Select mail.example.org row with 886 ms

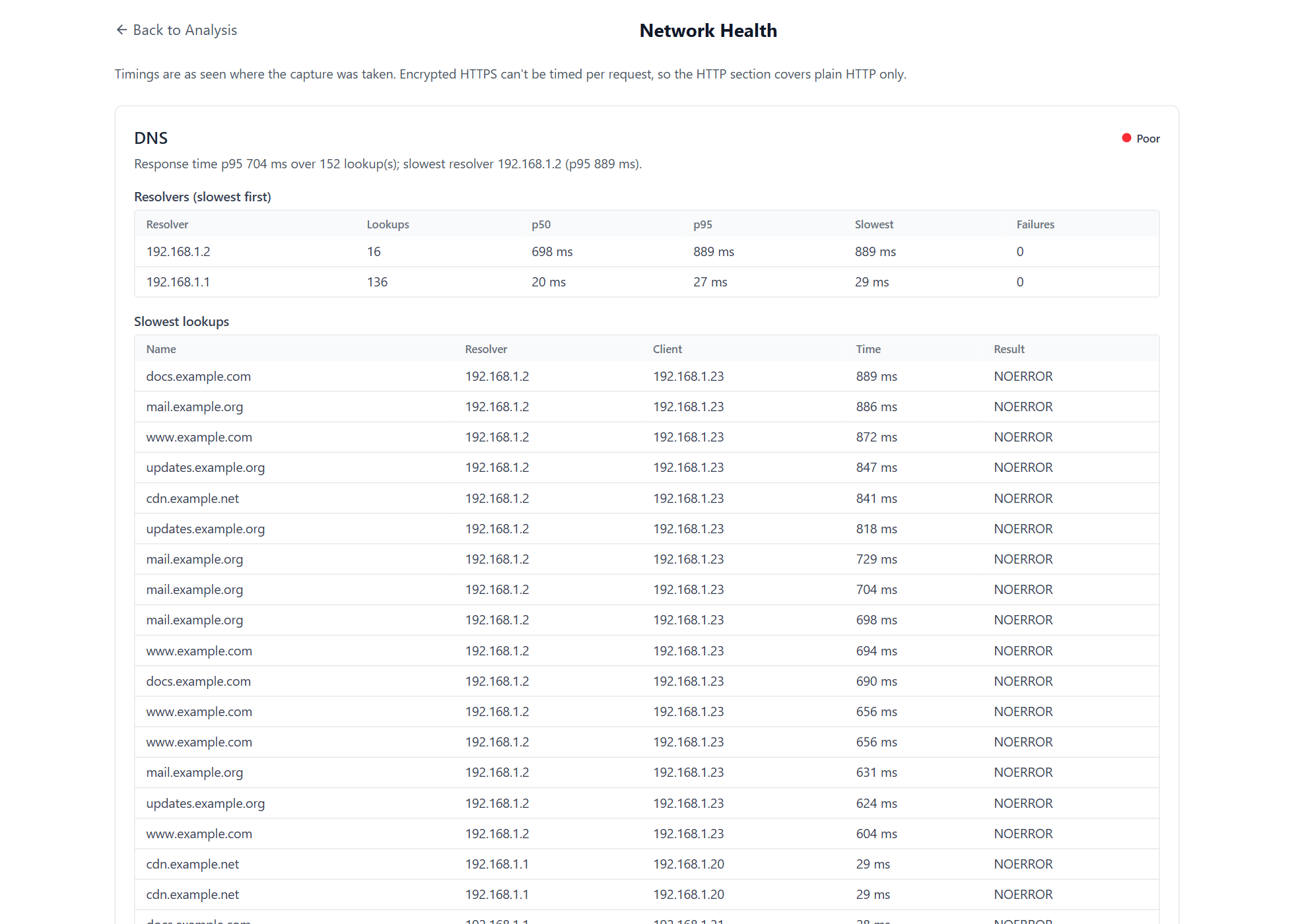pyautogui.click(x=647, y=407)
